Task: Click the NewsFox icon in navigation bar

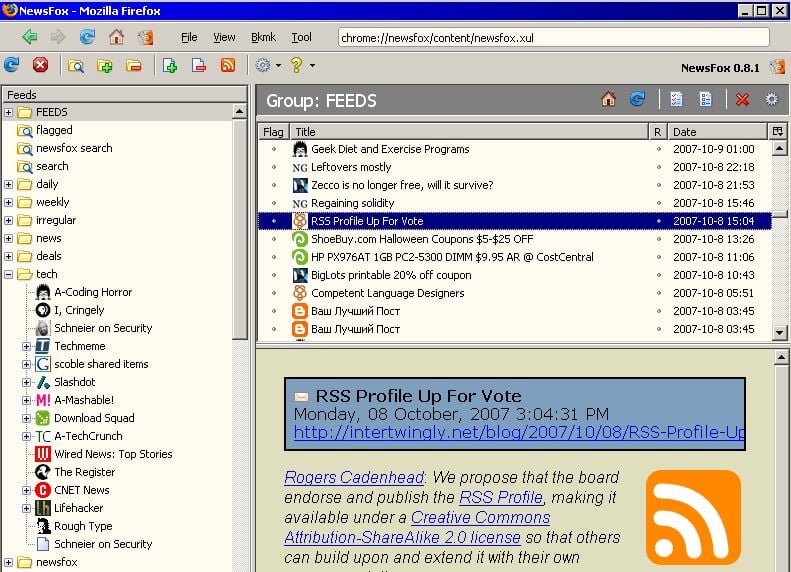Action: [x=145, y=37]
